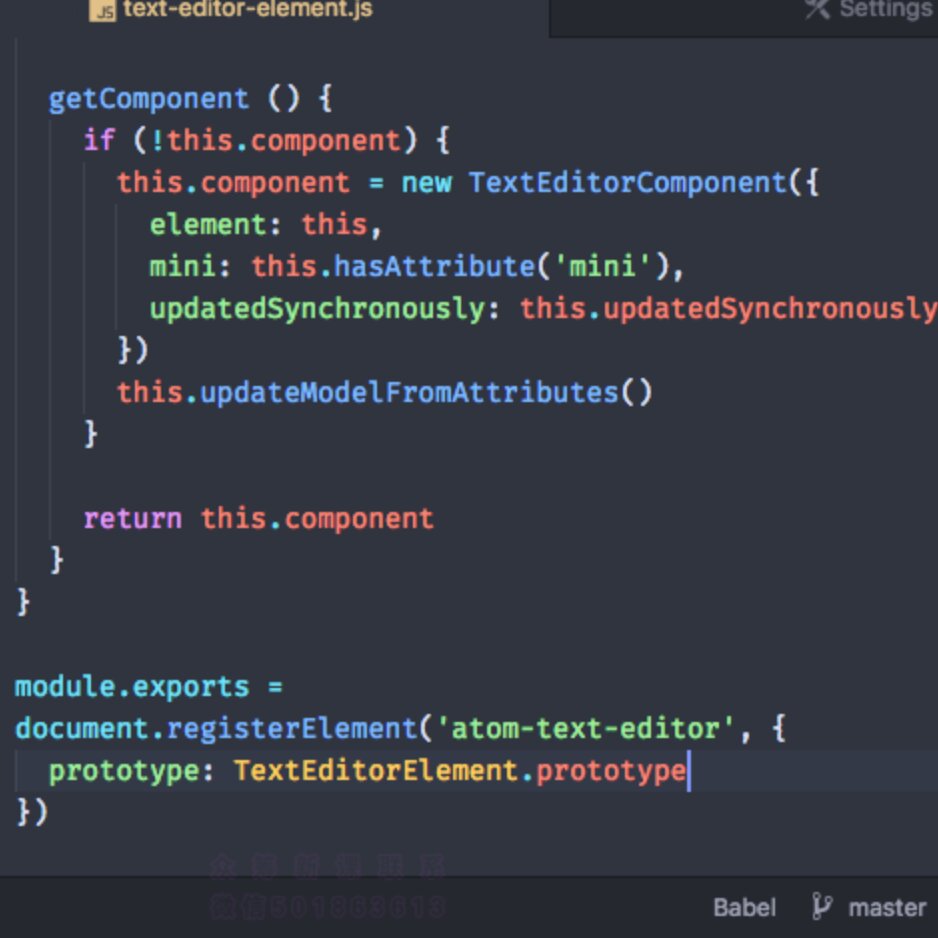The image size is (938, 938).
Task: Click the return keyword
Action: [132, 518]
